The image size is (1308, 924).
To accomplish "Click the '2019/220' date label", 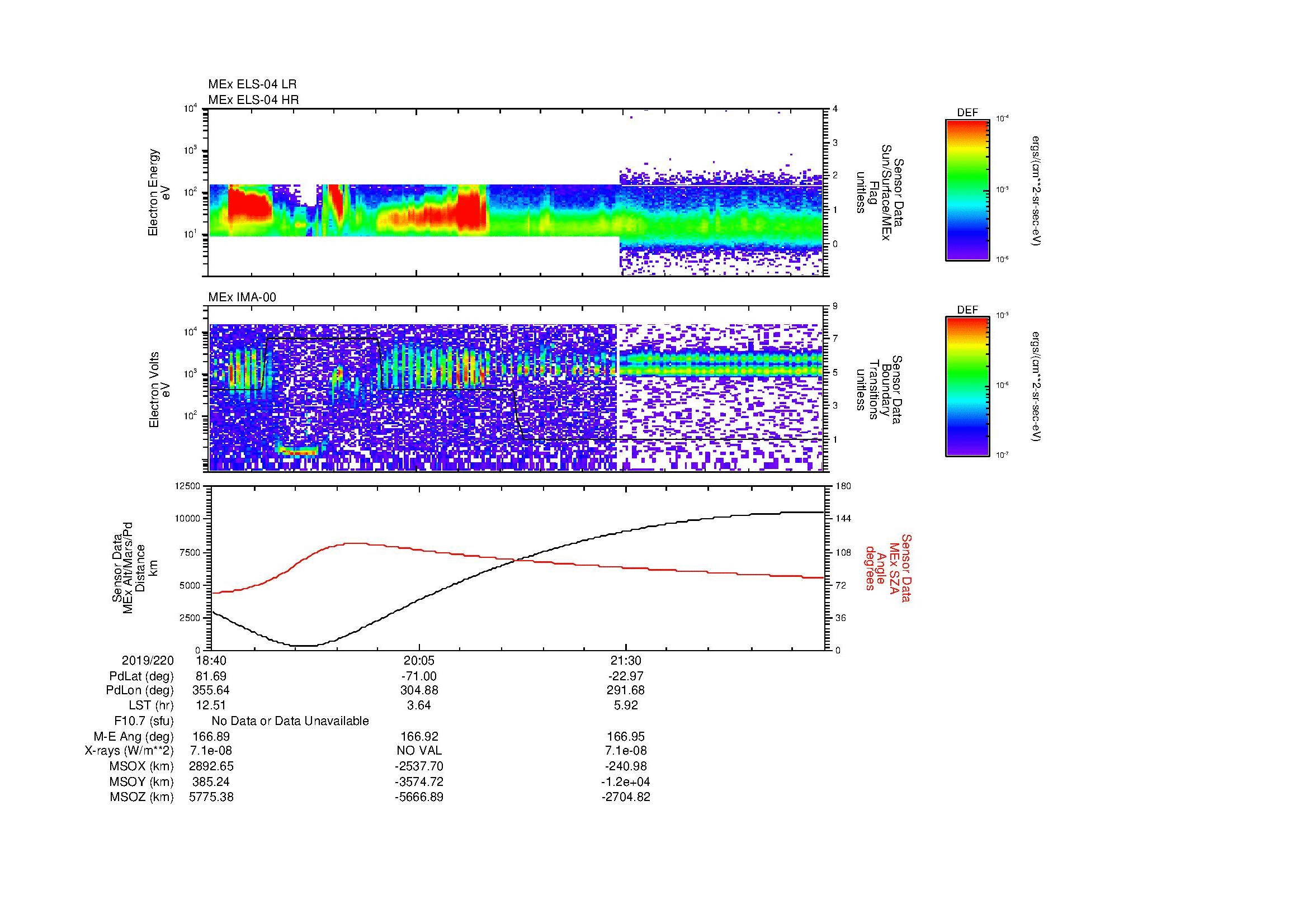I will [x=148, y=661].
